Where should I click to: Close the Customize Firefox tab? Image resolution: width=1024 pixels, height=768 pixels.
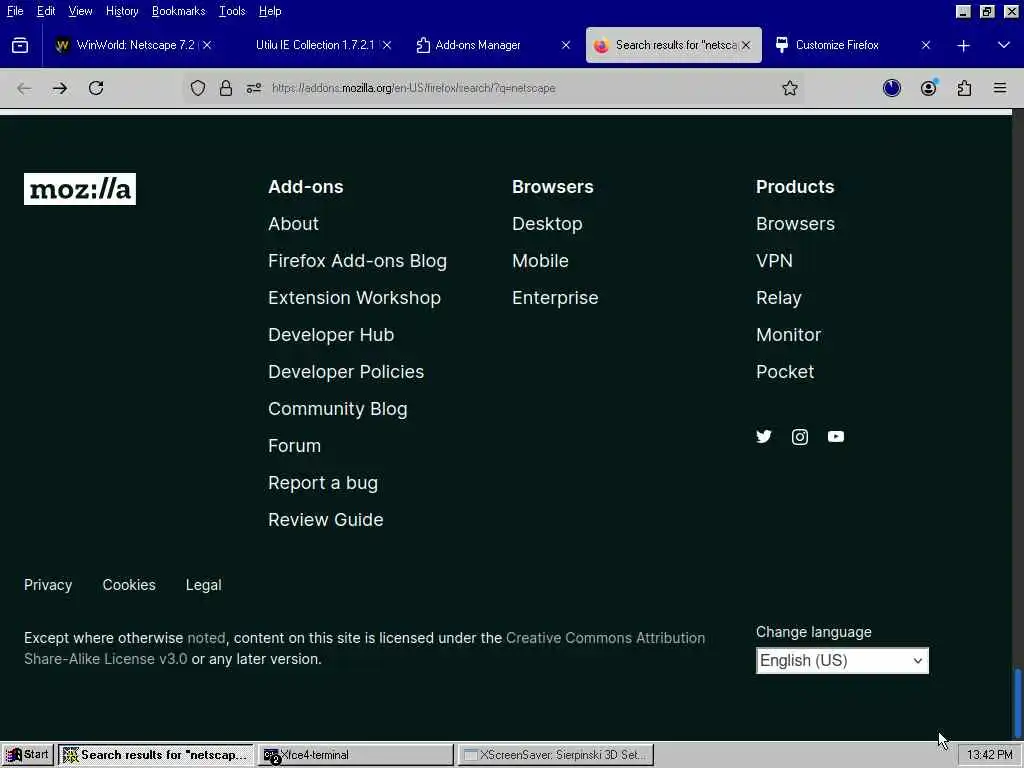(925, 45)
